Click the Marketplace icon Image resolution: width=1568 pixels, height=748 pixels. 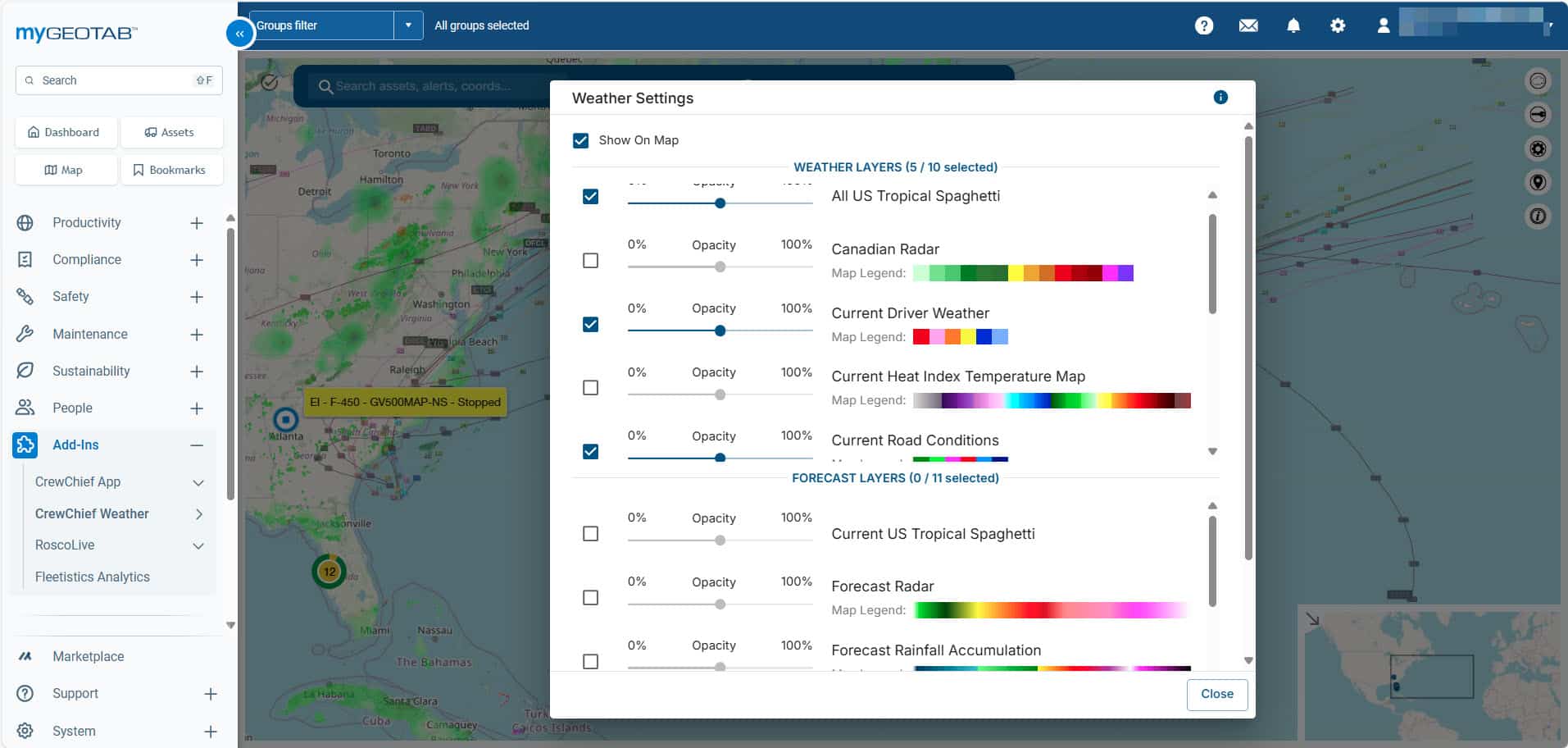[x=25, y=656]
